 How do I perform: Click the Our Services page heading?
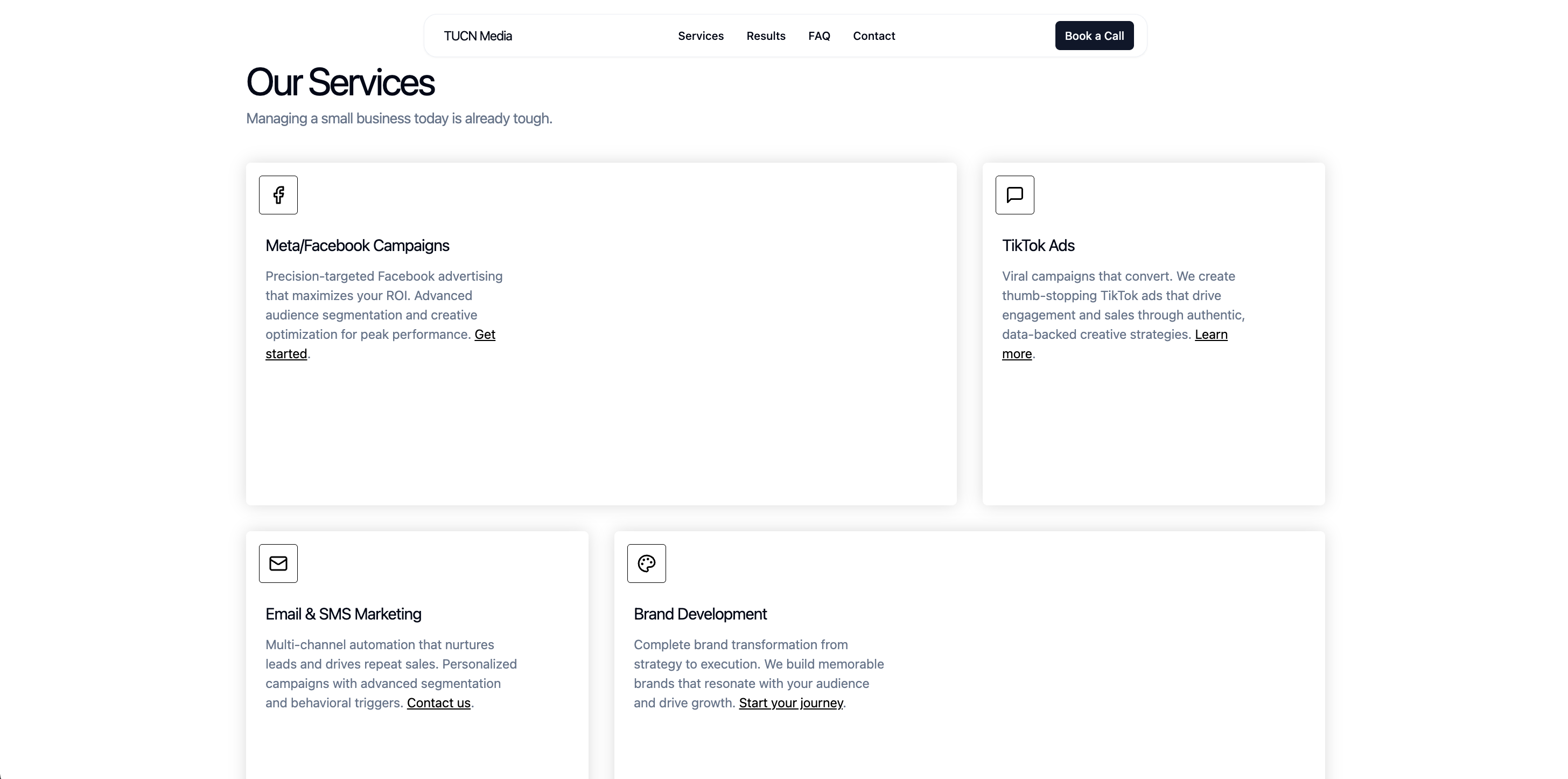tap(340, 82)
